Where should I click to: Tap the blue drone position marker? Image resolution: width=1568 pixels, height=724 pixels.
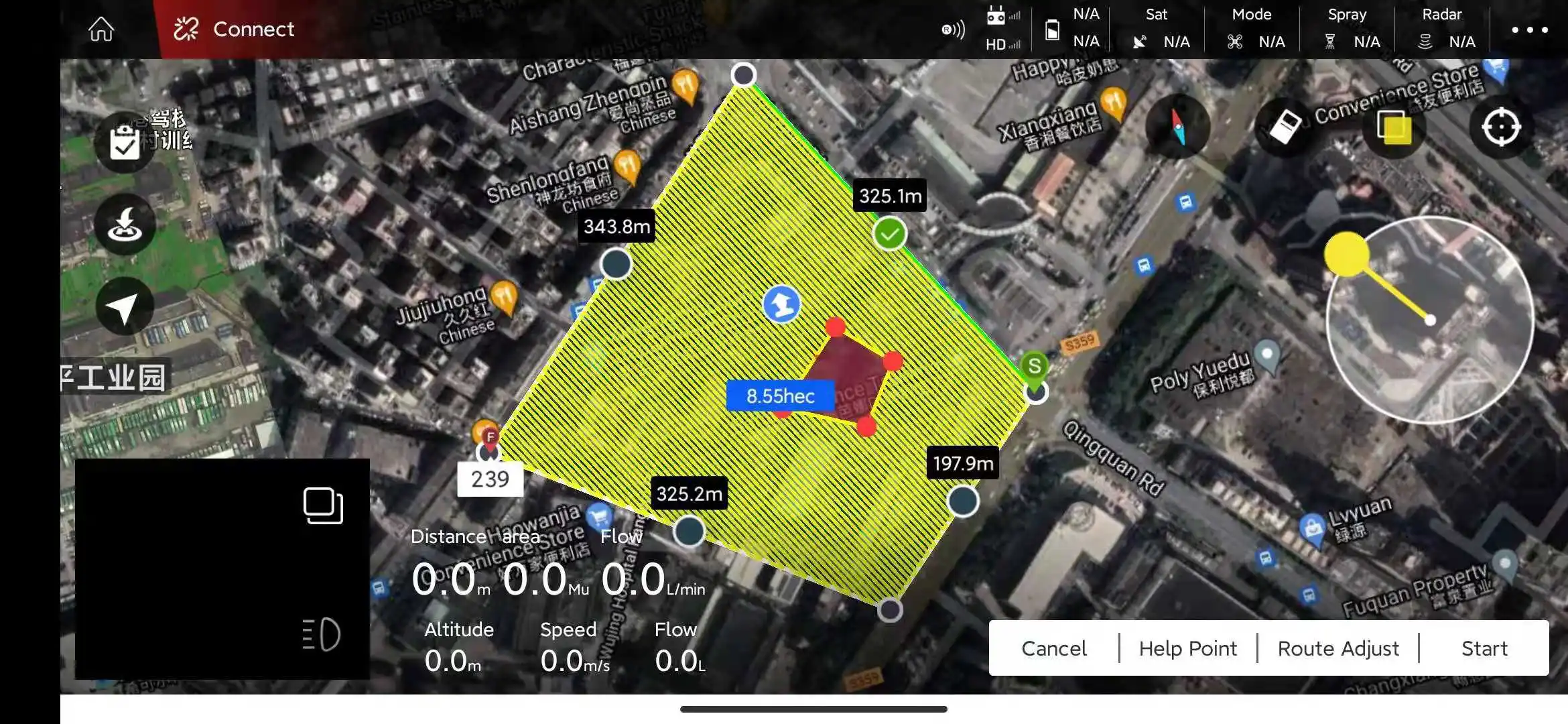[x=781, y=304]
